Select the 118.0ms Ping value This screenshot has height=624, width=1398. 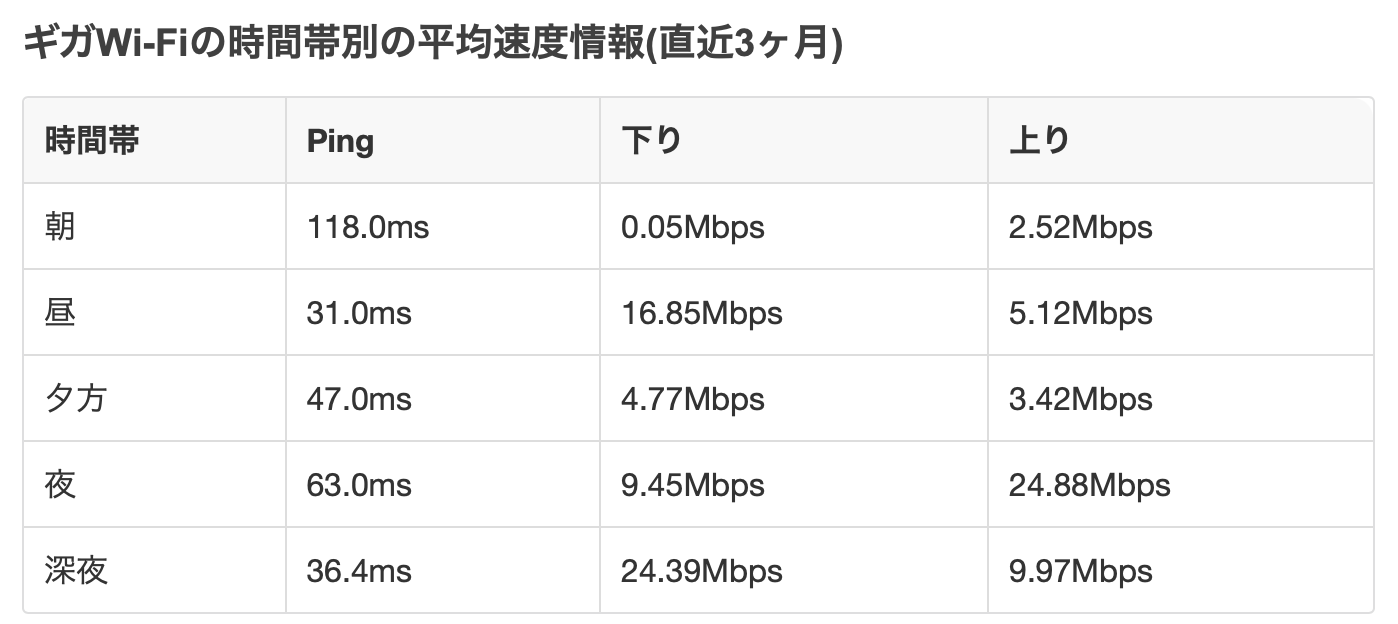368,227
